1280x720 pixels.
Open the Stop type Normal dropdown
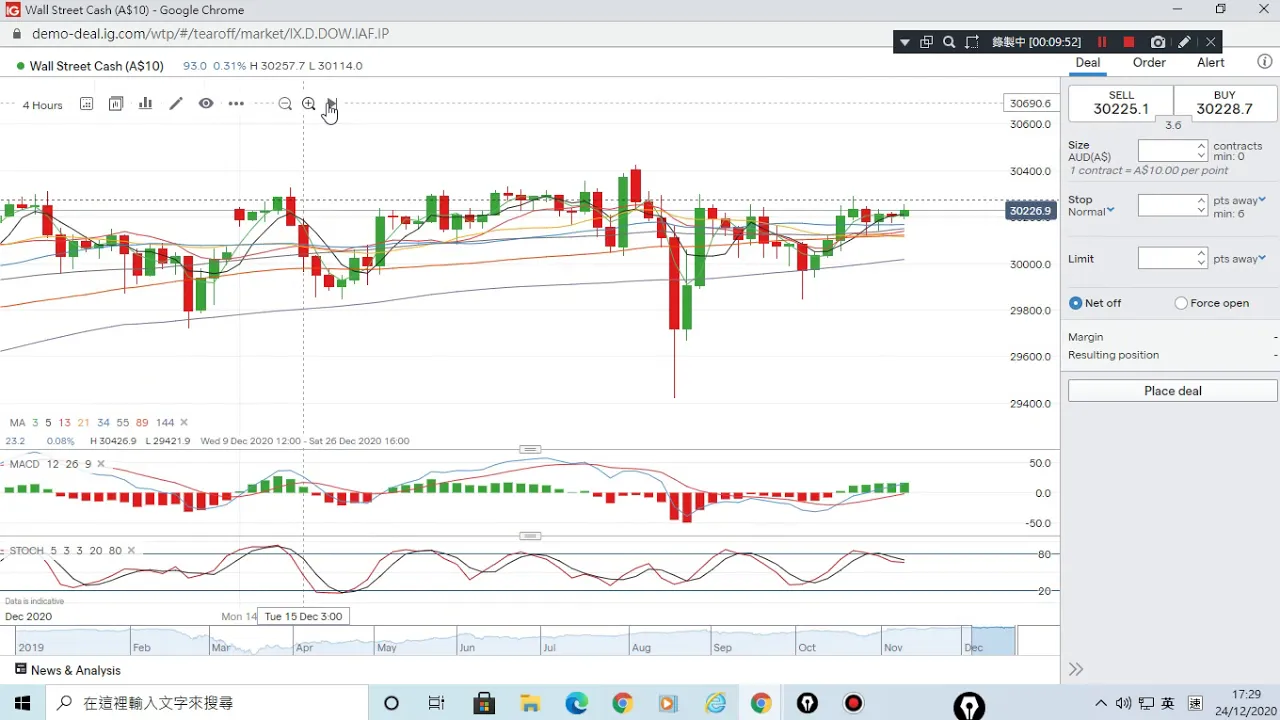(1091, 212)
